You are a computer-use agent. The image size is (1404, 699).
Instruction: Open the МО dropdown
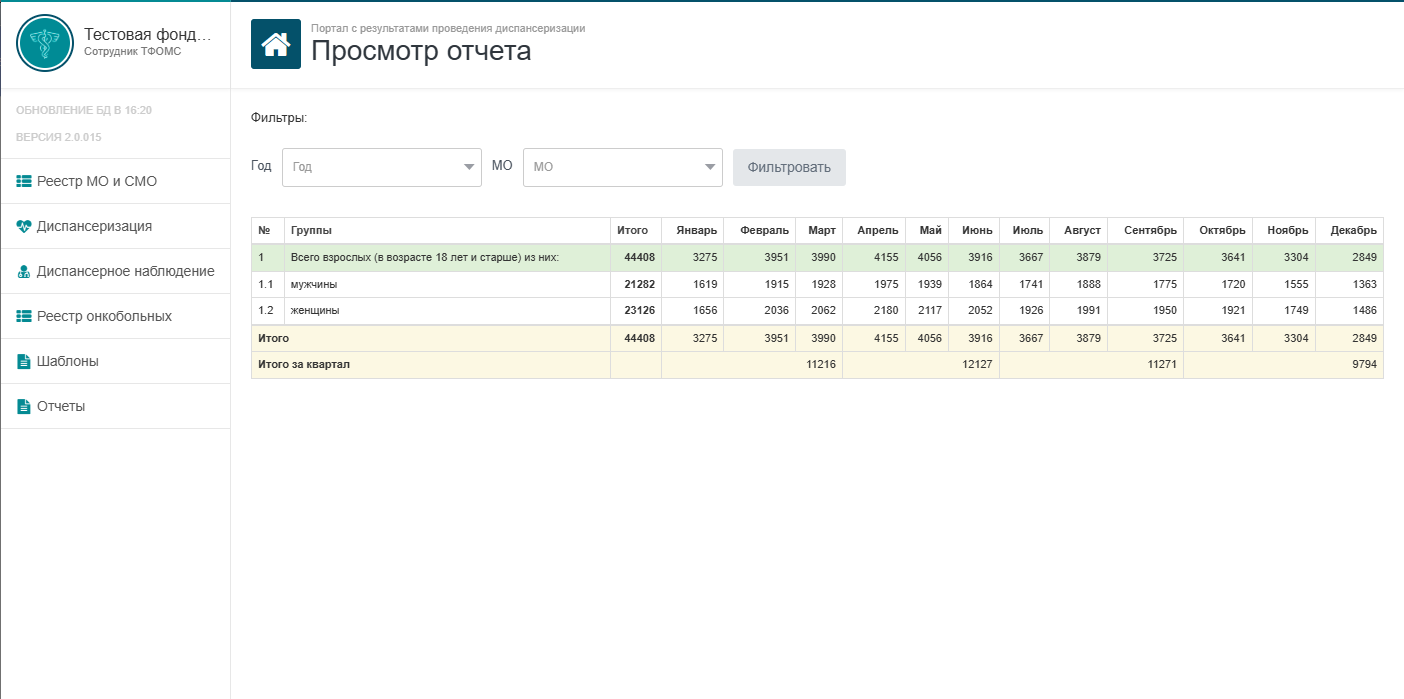point(623,167)
